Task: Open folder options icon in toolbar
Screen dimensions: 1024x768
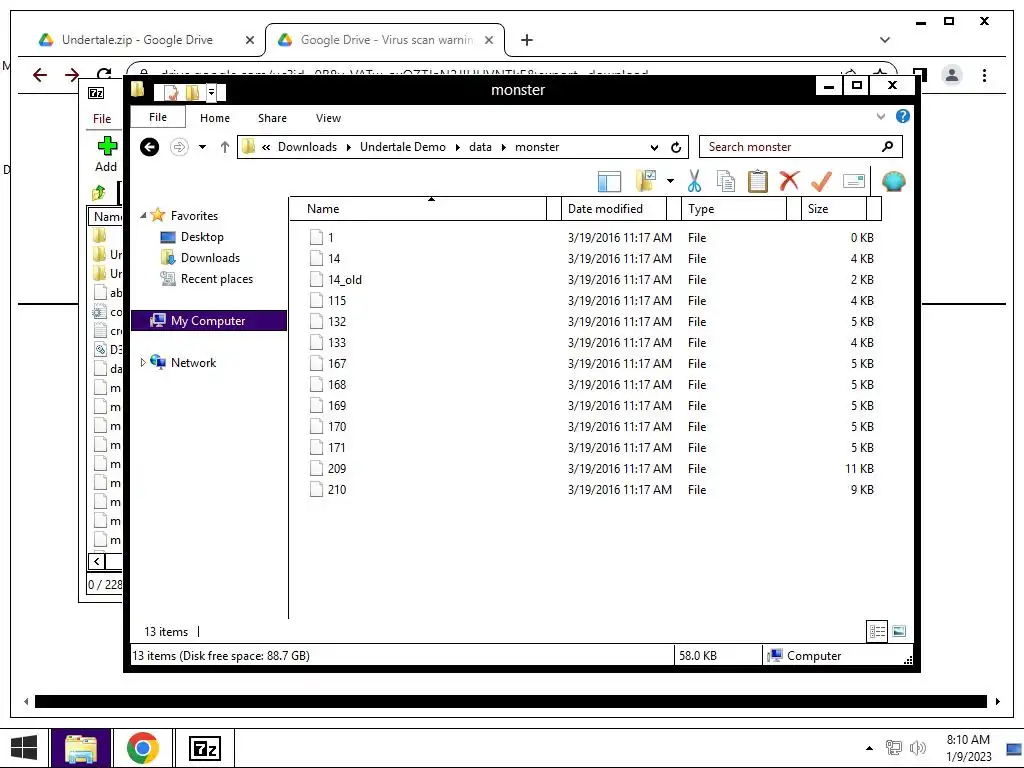Action: (645, 181)
